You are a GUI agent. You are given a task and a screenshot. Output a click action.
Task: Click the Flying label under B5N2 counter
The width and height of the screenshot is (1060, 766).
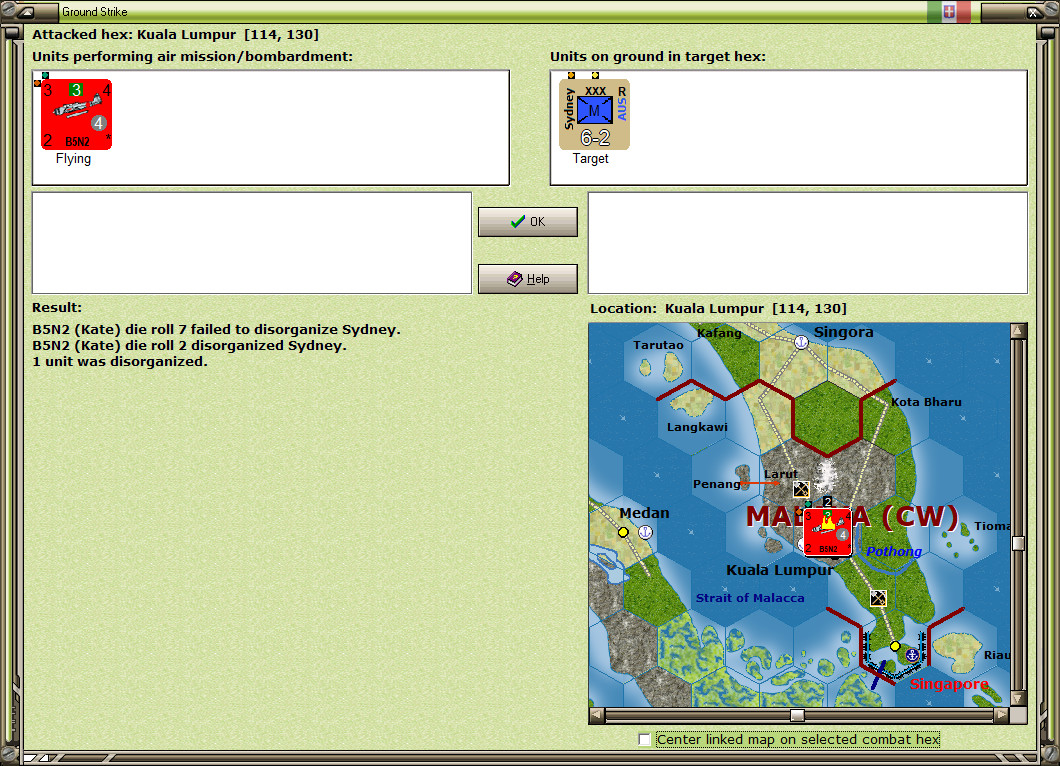coord(73,159)
